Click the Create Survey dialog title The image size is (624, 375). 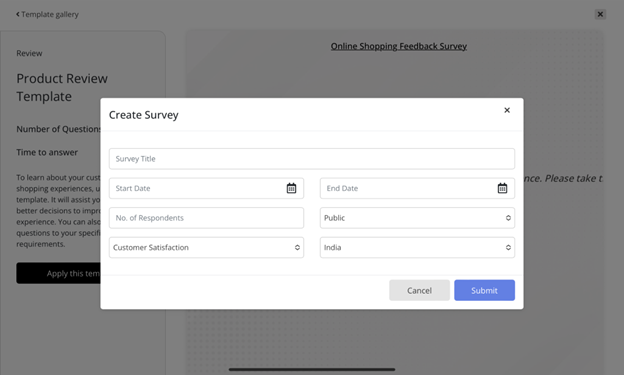[x=144, y=115]
